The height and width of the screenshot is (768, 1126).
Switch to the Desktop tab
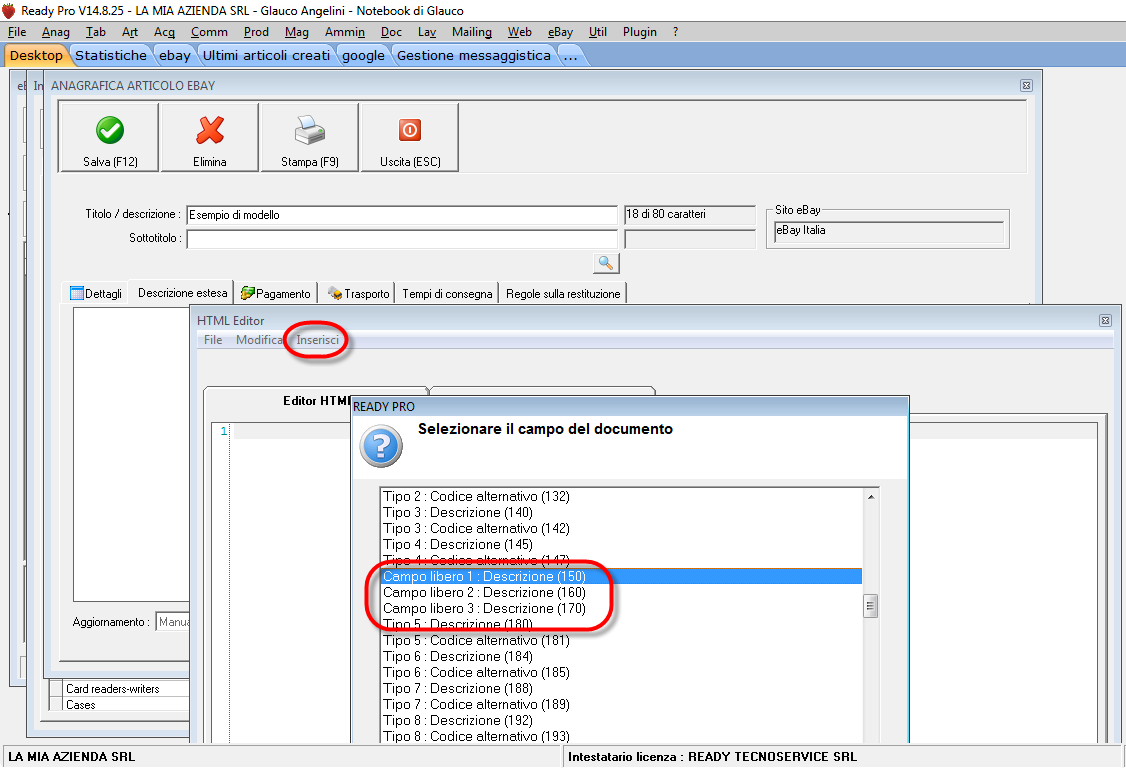tap(36, 55)
